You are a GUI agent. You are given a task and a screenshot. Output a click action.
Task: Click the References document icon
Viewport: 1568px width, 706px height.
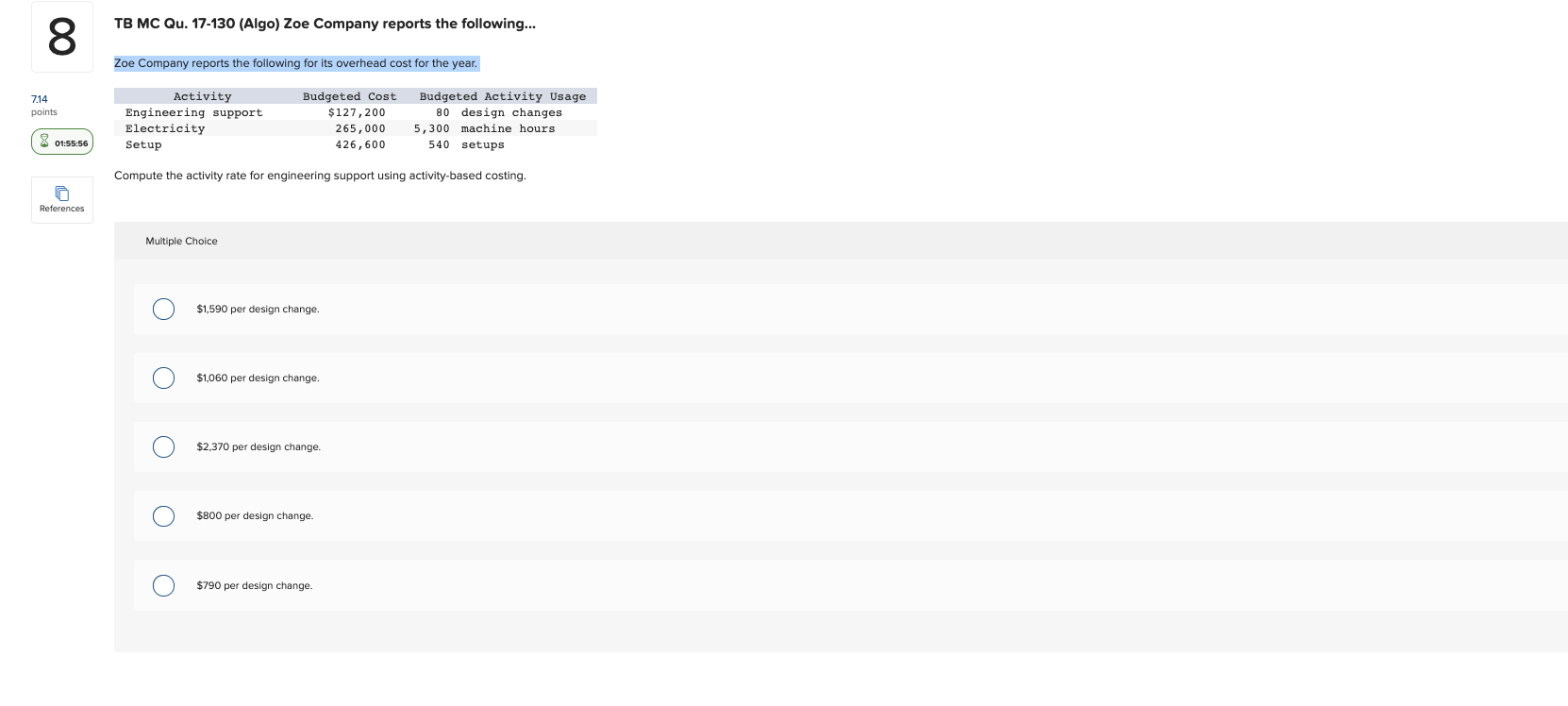[62, 193]
